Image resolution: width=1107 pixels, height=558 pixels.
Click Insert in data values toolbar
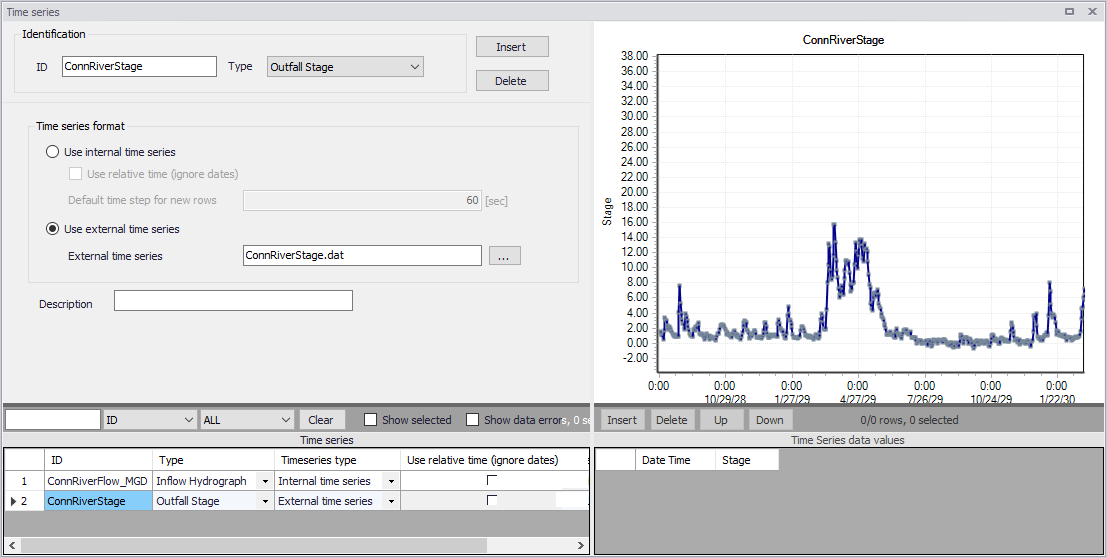622,420
